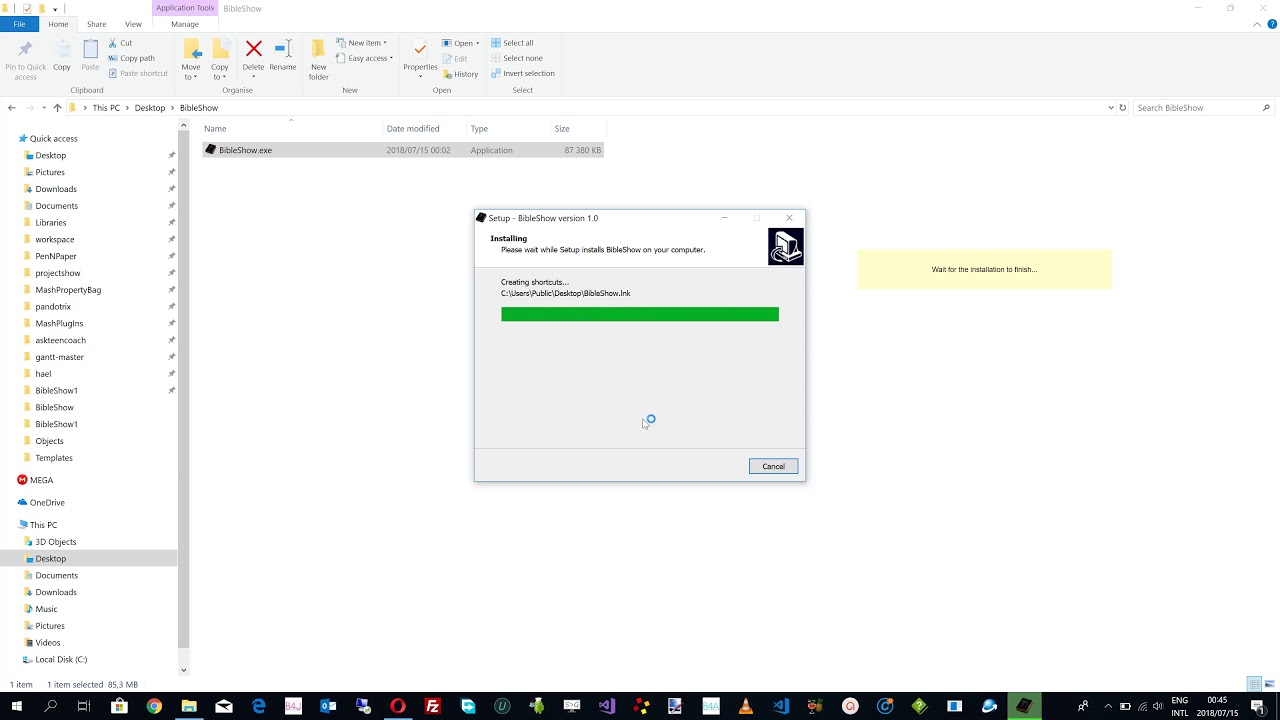Select Downloads under Quick access
Screen dimensions: 1280x720
pyautogui.click(x=56, y=189)
